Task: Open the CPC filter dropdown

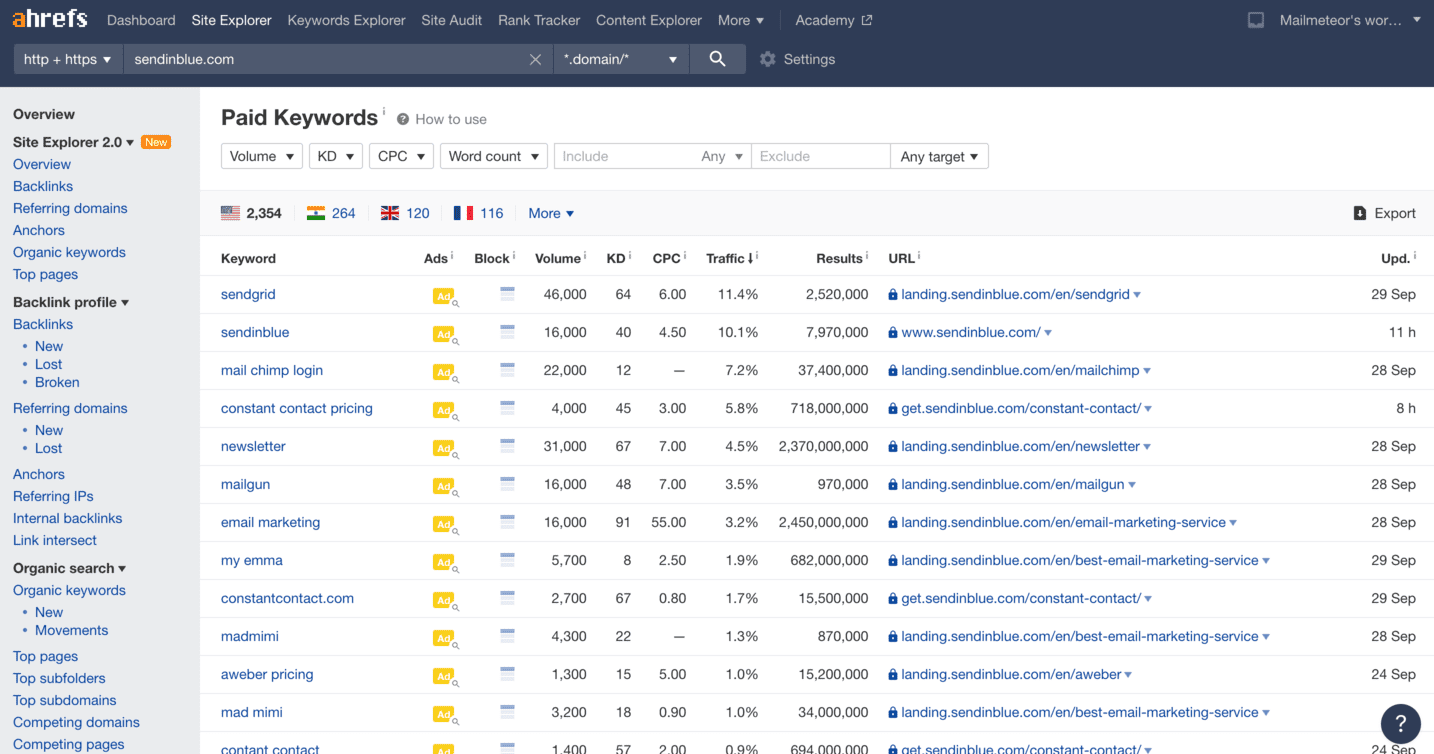Action: (x=400, y=156)
